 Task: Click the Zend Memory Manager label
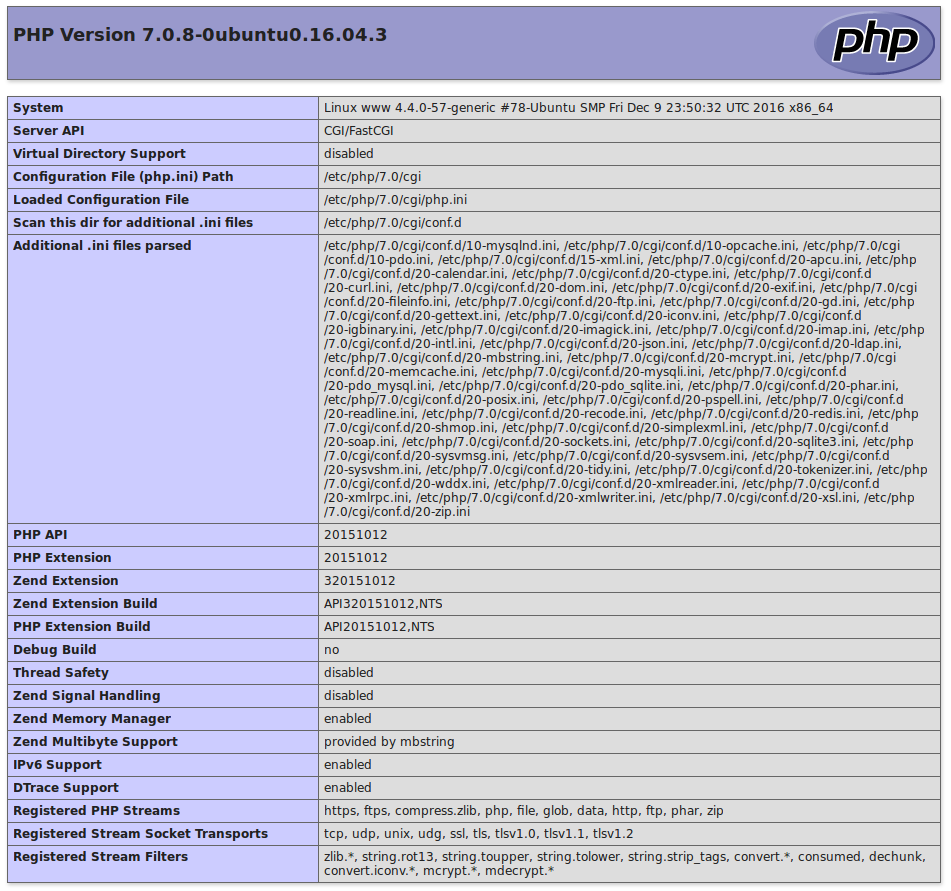[92, 719]
